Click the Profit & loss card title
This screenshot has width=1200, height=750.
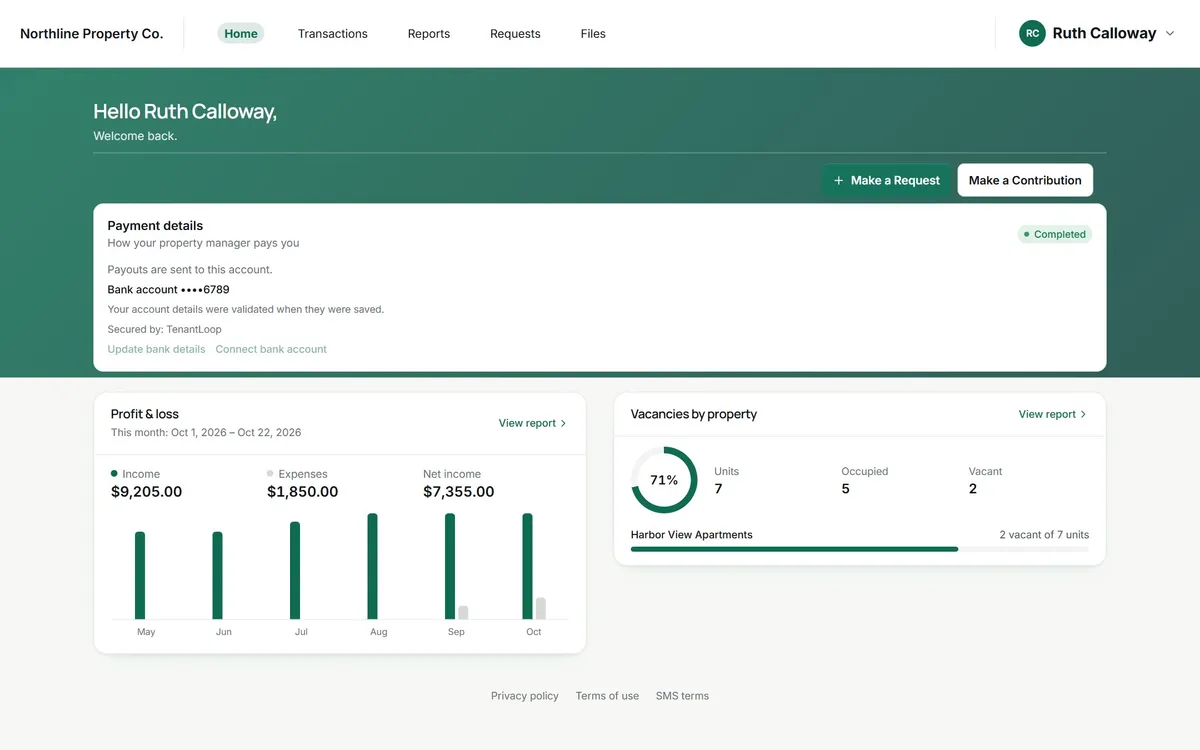[145, 414]
